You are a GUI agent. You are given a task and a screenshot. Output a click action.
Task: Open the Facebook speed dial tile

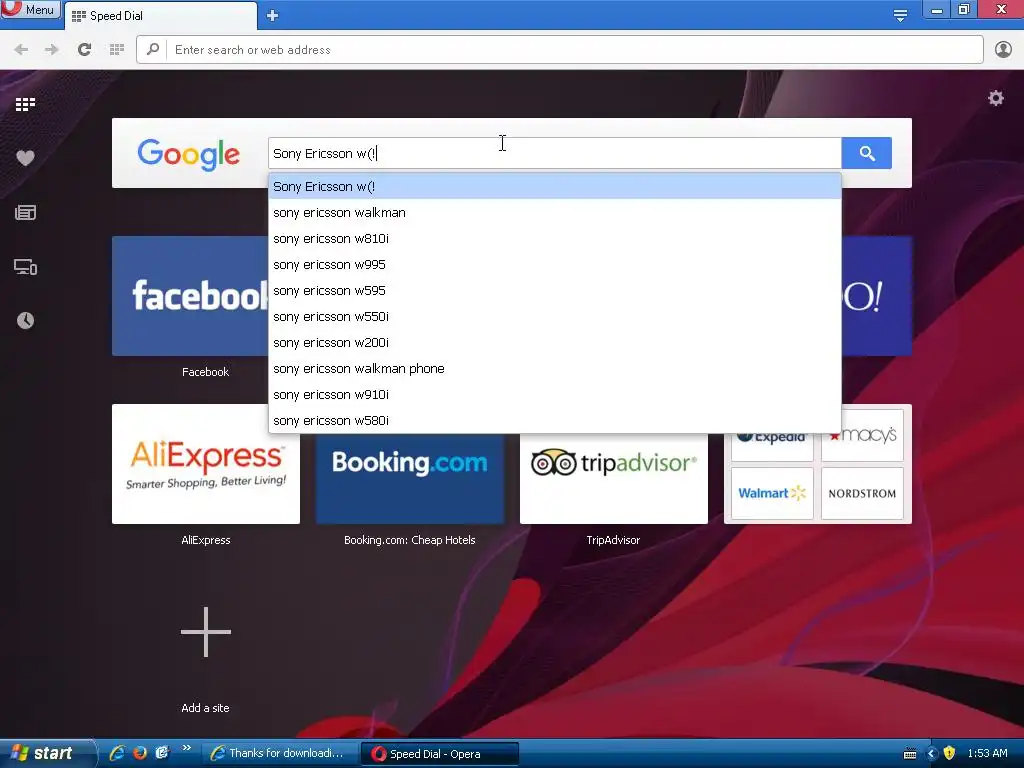point(190,296)
